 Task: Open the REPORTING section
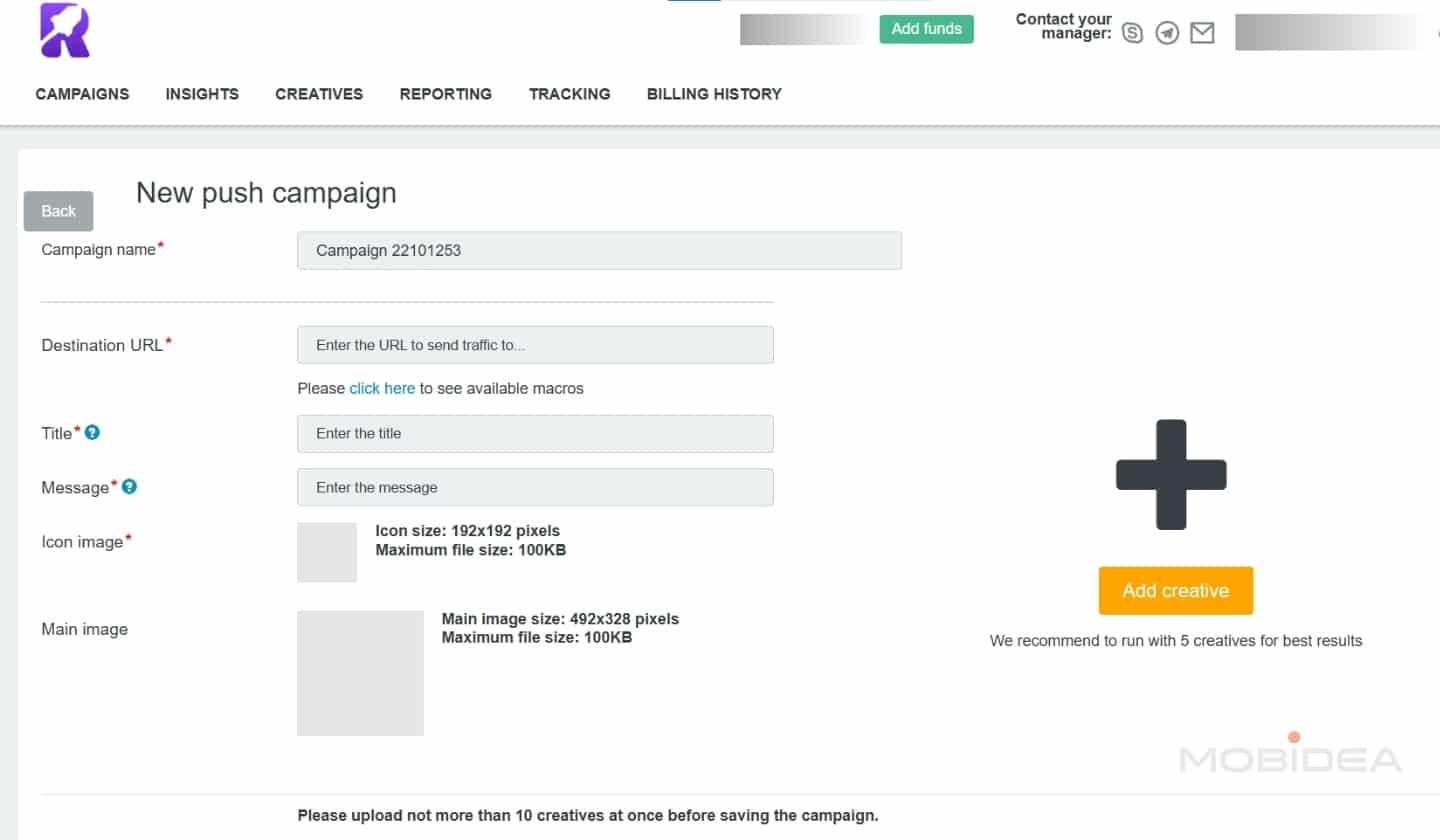446,94
